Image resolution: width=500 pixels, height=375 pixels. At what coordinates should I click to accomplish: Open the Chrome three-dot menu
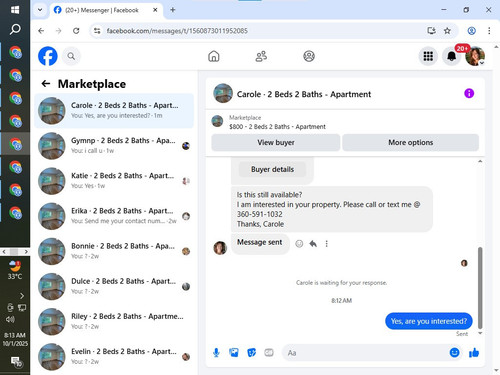click(x=489, y=31)
